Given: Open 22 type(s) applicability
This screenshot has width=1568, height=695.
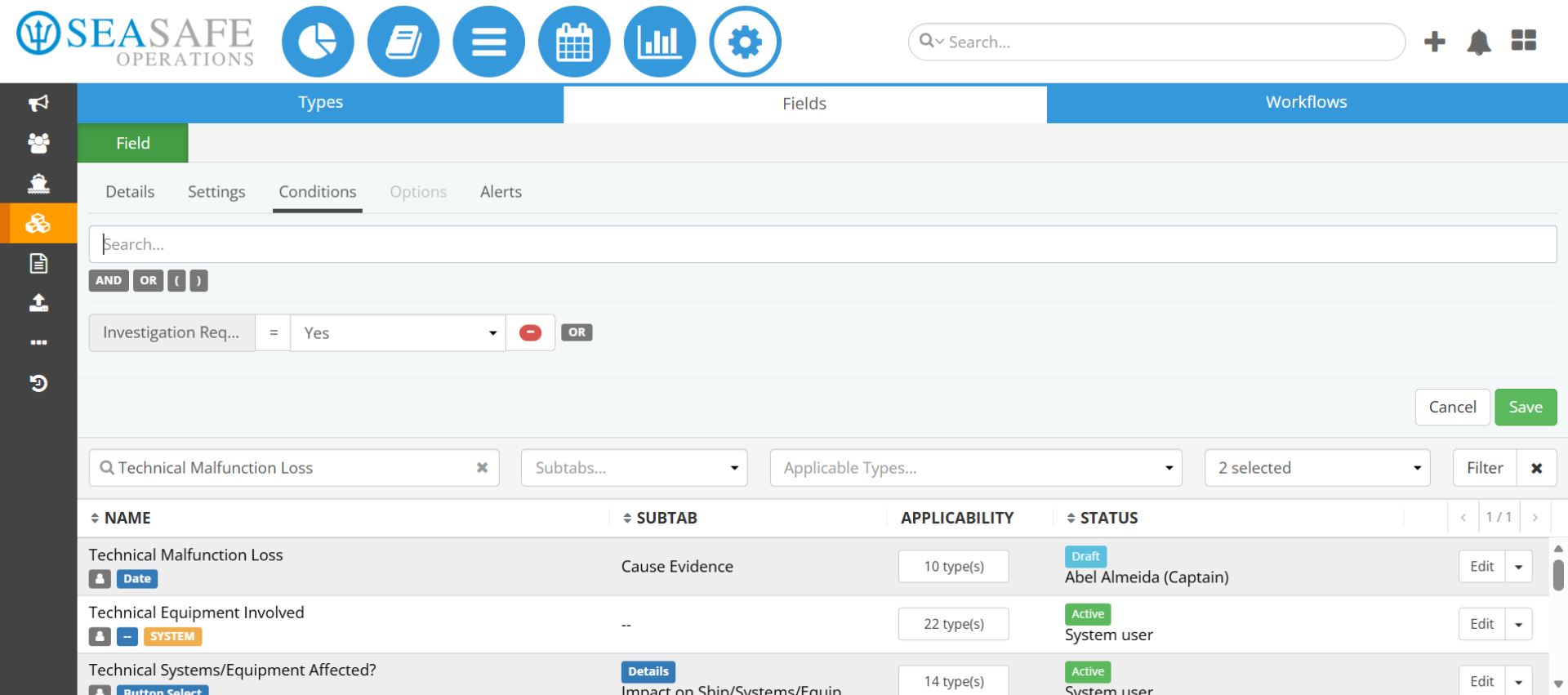Looking at the screenshot, I should click(x=954, y=625).
